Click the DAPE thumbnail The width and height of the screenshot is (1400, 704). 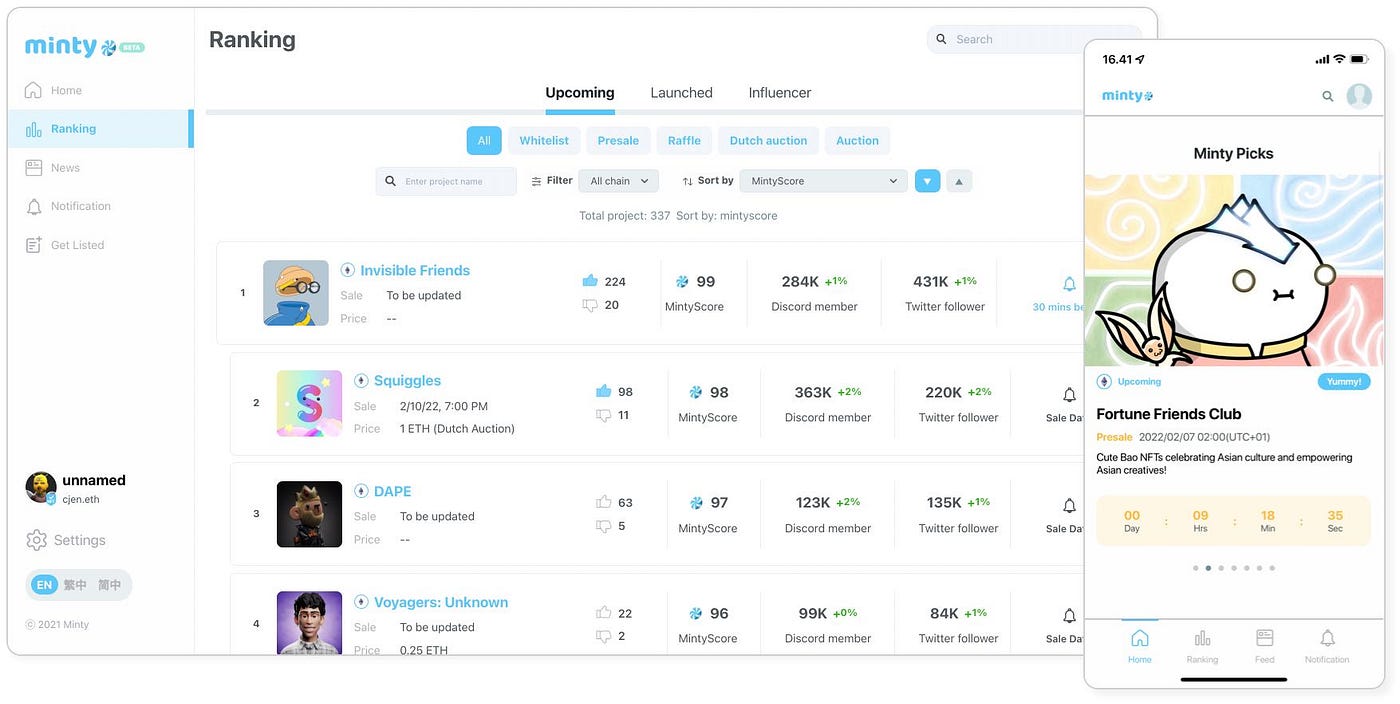309,514
